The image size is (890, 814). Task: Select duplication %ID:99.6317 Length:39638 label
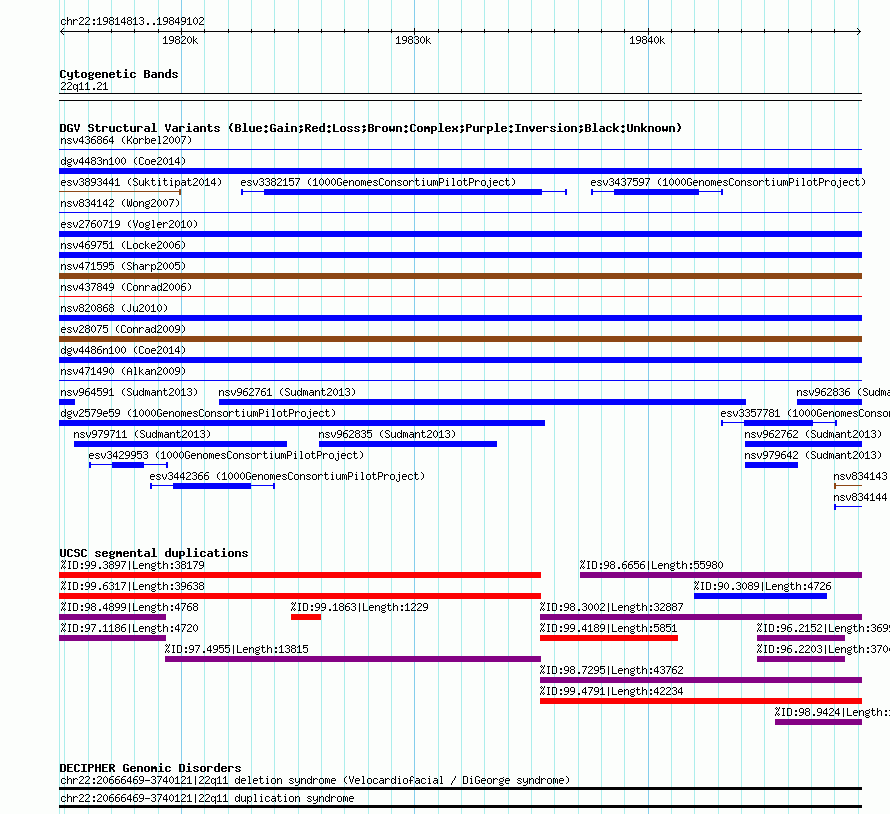(x=132, y=586)
